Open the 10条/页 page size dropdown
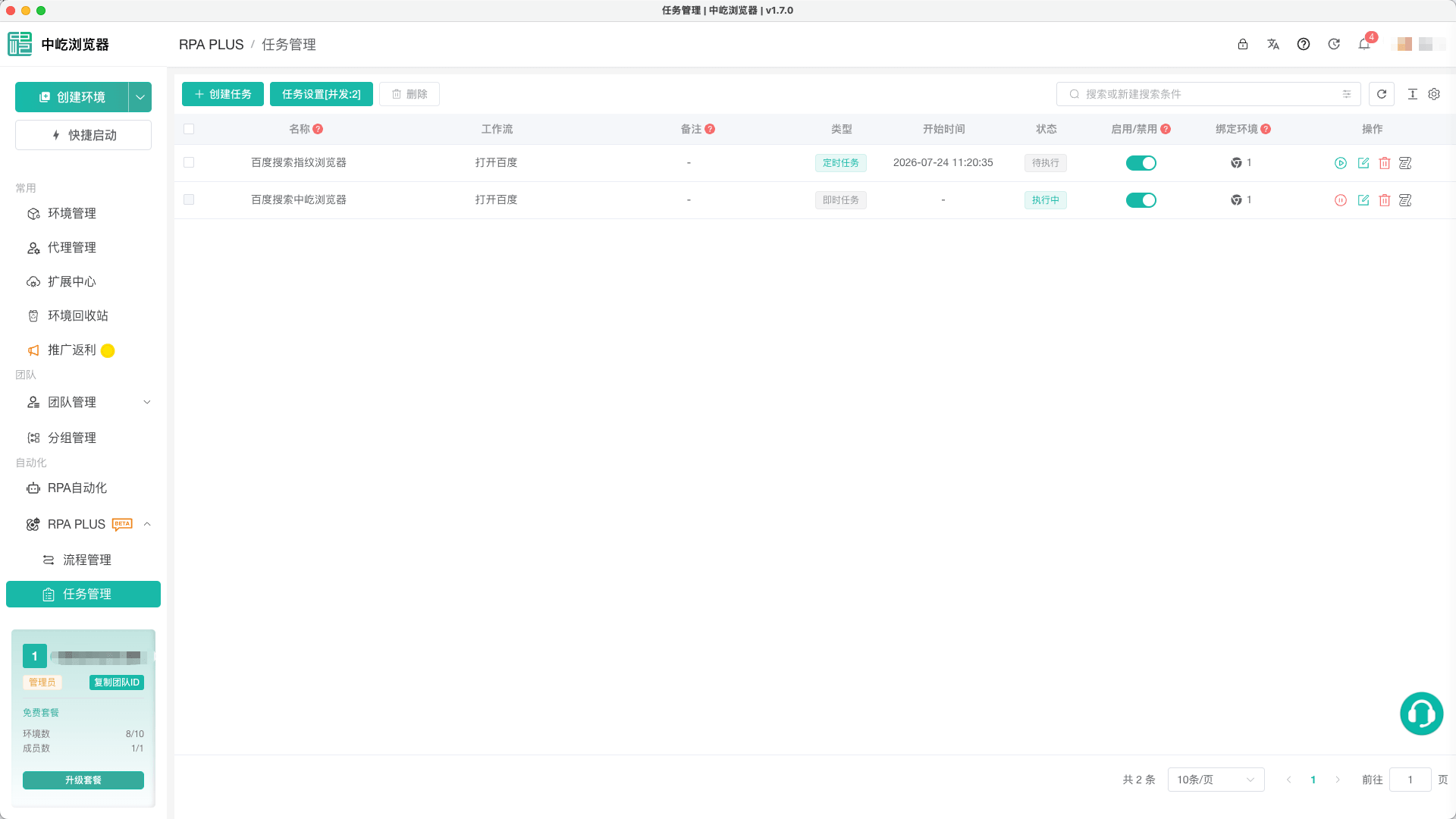The image size is (1456, 819). [1216, 780]
